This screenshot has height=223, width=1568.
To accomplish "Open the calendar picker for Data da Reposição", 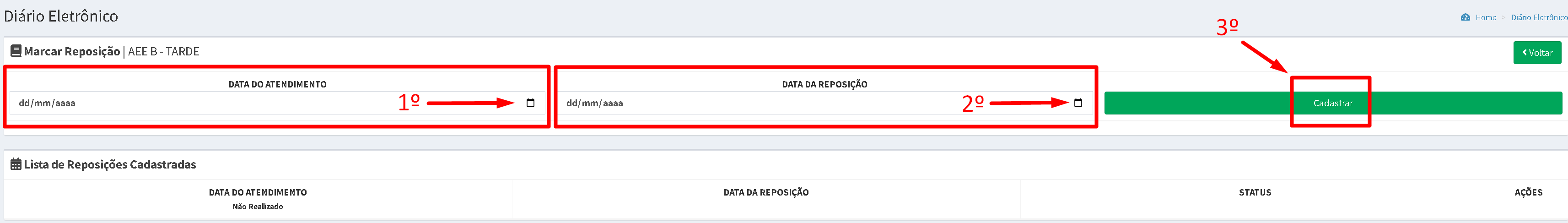I will pyautogui.click(x=1078, y=103).
